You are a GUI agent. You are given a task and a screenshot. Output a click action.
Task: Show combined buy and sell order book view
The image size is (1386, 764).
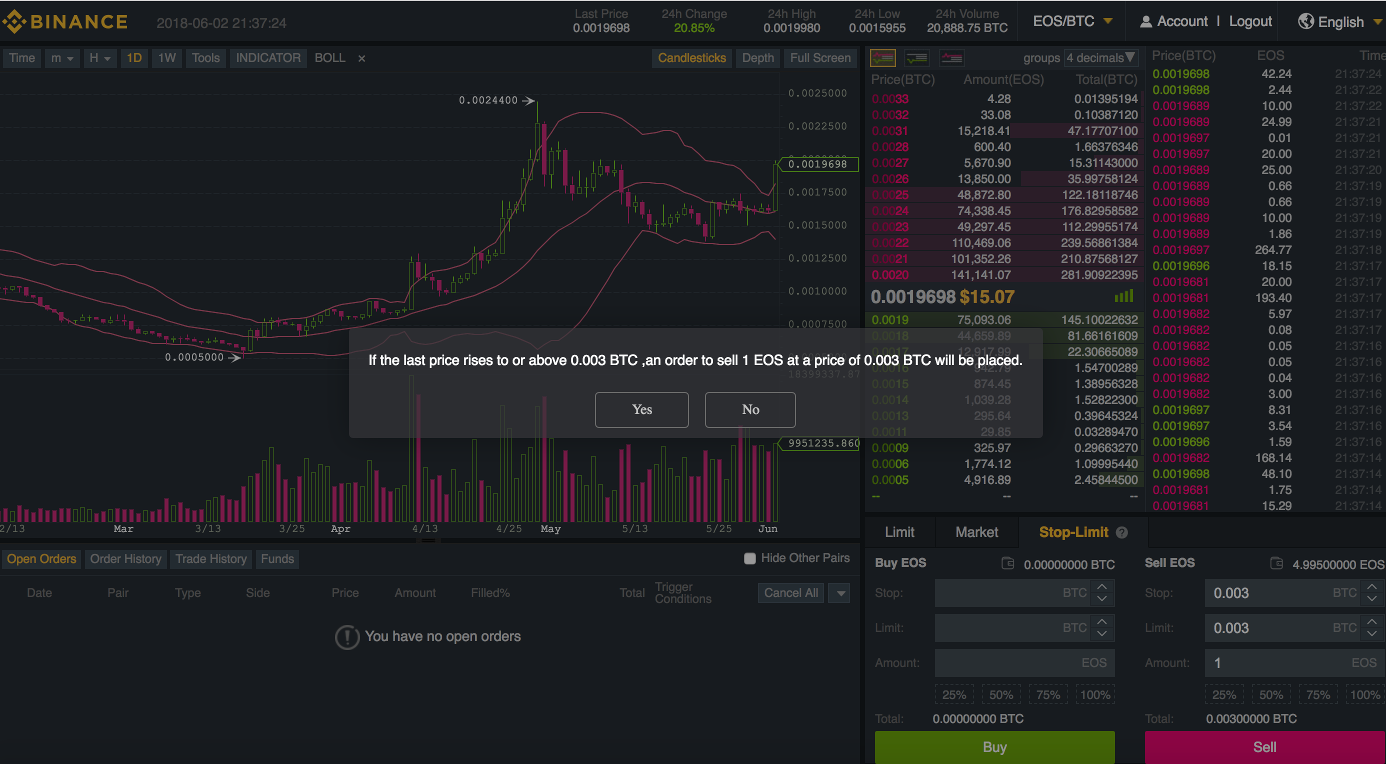click(883, 58)
